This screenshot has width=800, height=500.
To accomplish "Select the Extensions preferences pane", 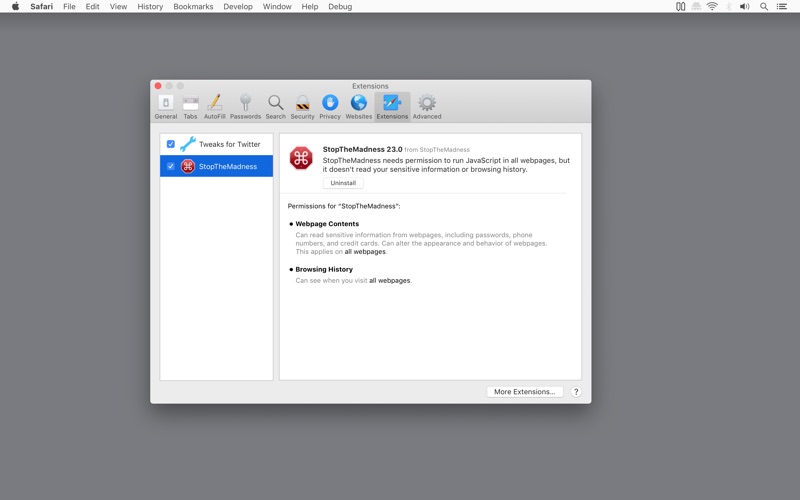I will (x=392, y=107).
